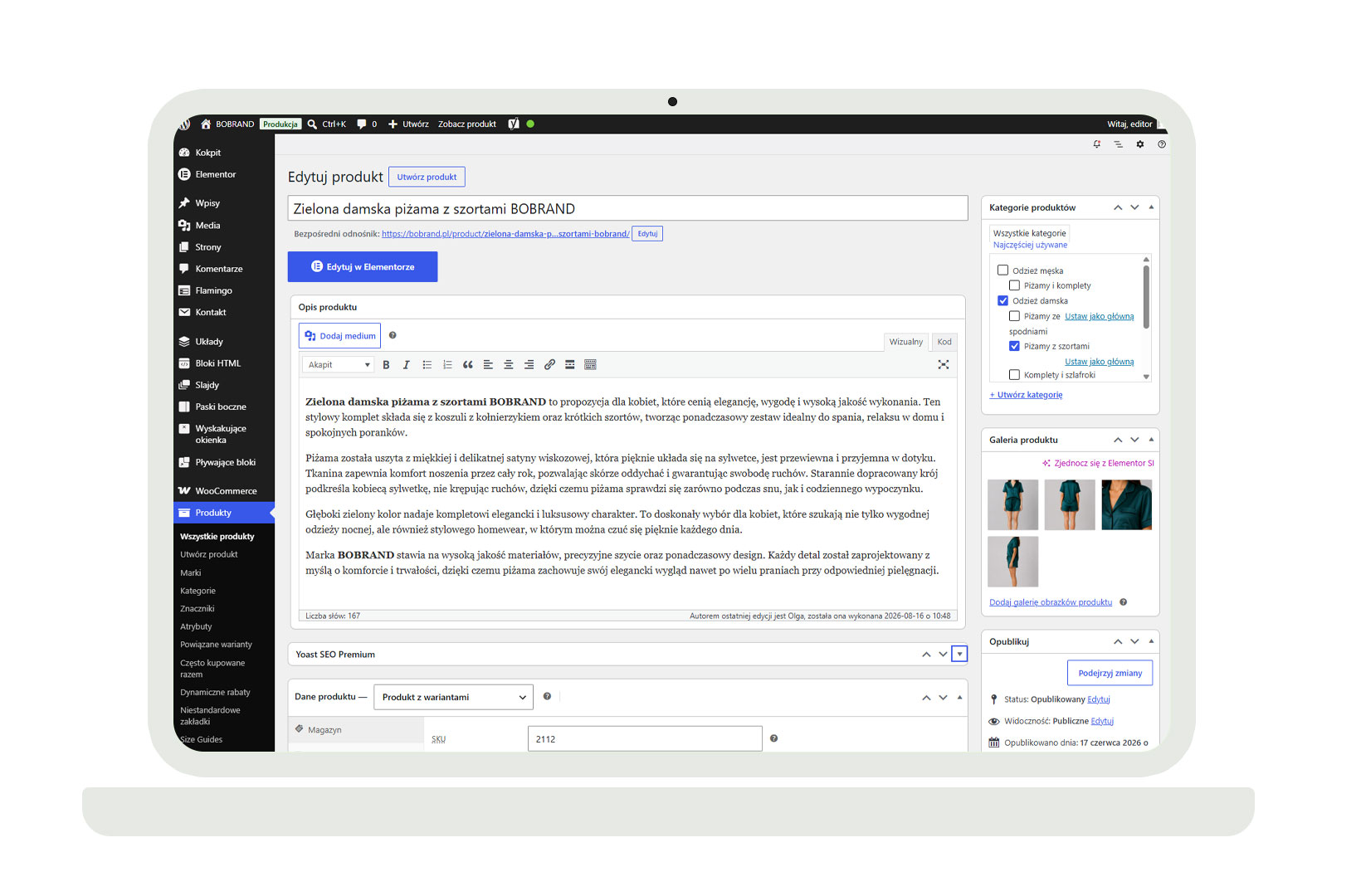Viewport: 1361px width, 896px height.
Task: Switch to the Kod editor tab
Action: tap(944, 342)
